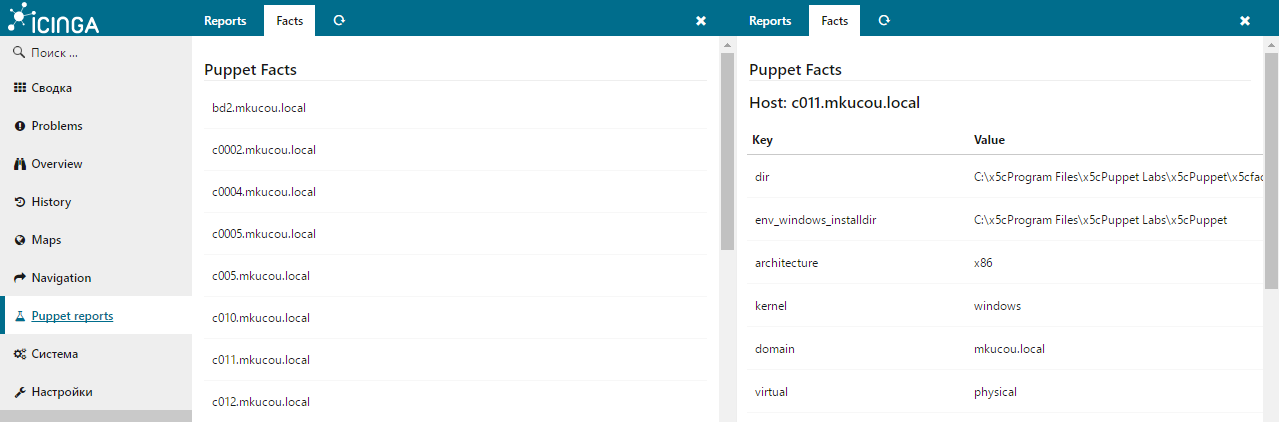Image resolution: width=1279 pixels, height=422 pixels.
Task: Click the search field in sidebar
Action: click(x=100, y=52)
